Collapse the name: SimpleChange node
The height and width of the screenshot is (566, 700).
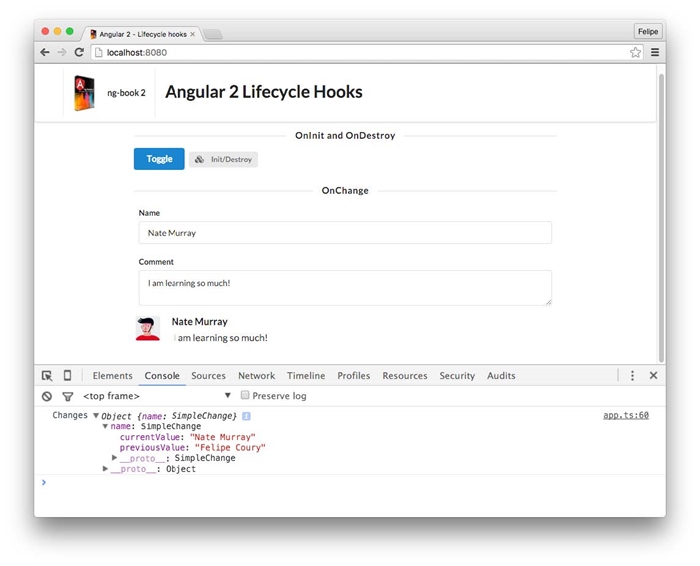(105, 427)
